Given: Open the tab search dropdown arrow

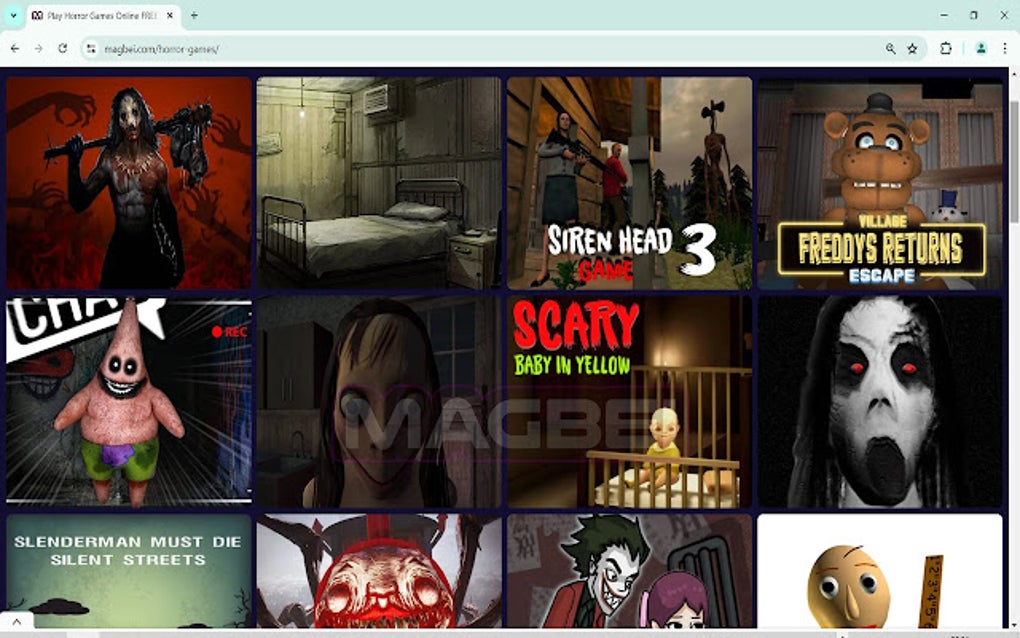Looking at the screenshot, I should click(x=13, y=15).
